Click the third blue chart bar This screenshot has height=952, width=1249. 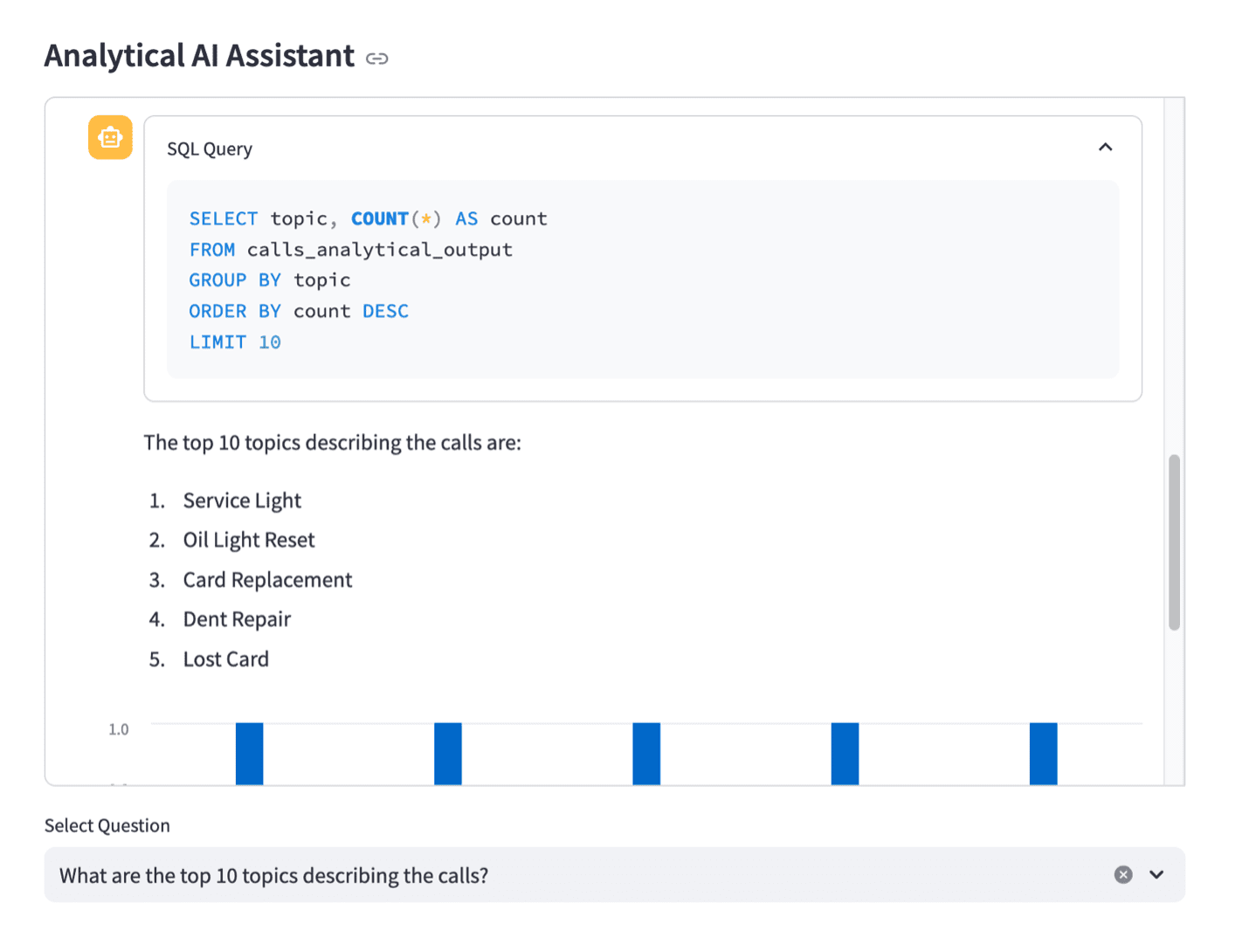pyautogui.click(x=646, y=754)
